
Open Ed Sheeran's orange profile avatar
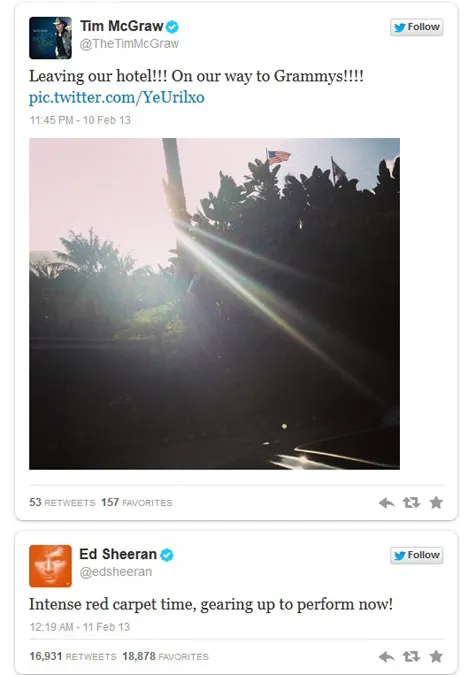[50, 566]
